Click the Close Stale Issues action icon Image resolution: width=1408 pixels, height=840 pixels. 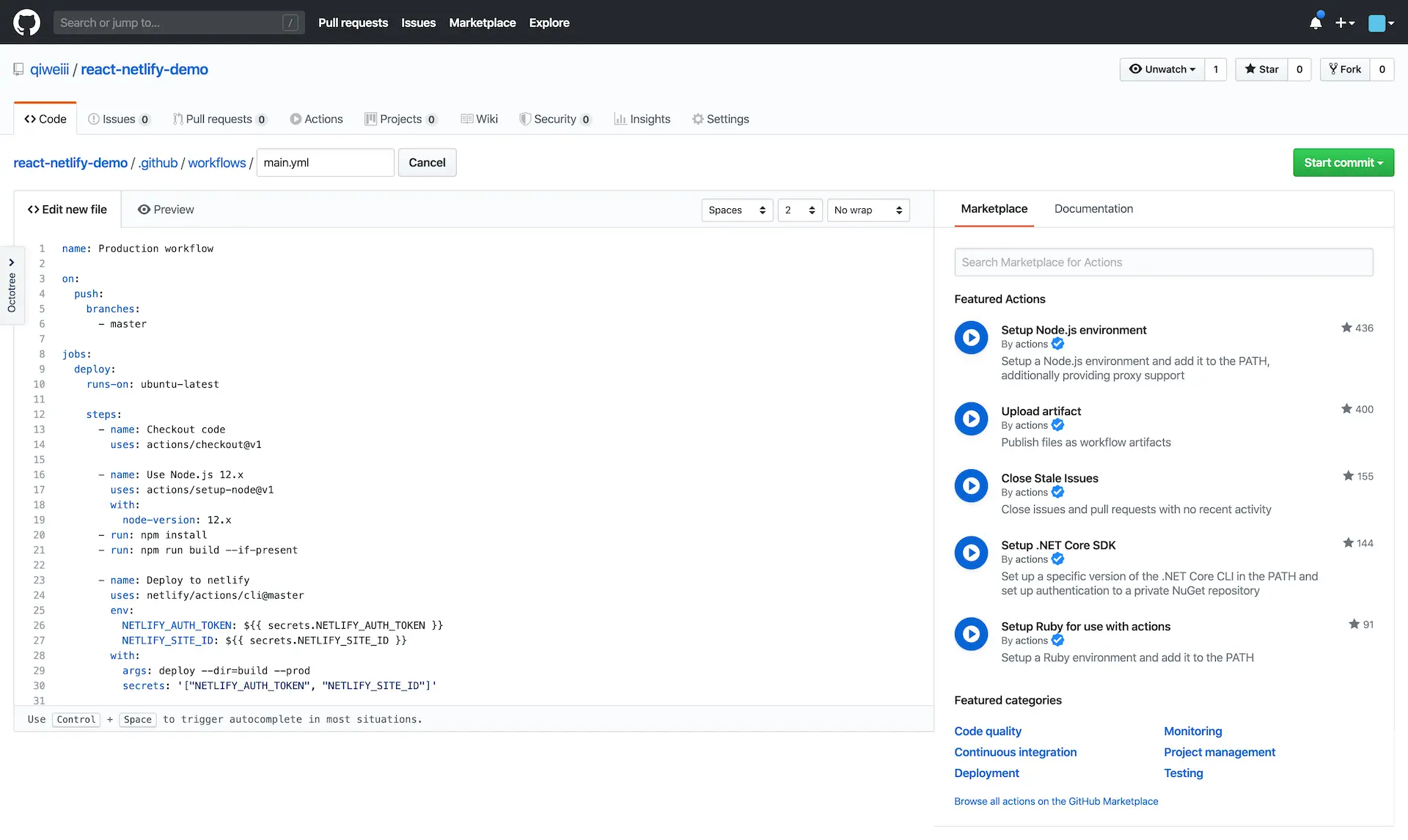971,485
